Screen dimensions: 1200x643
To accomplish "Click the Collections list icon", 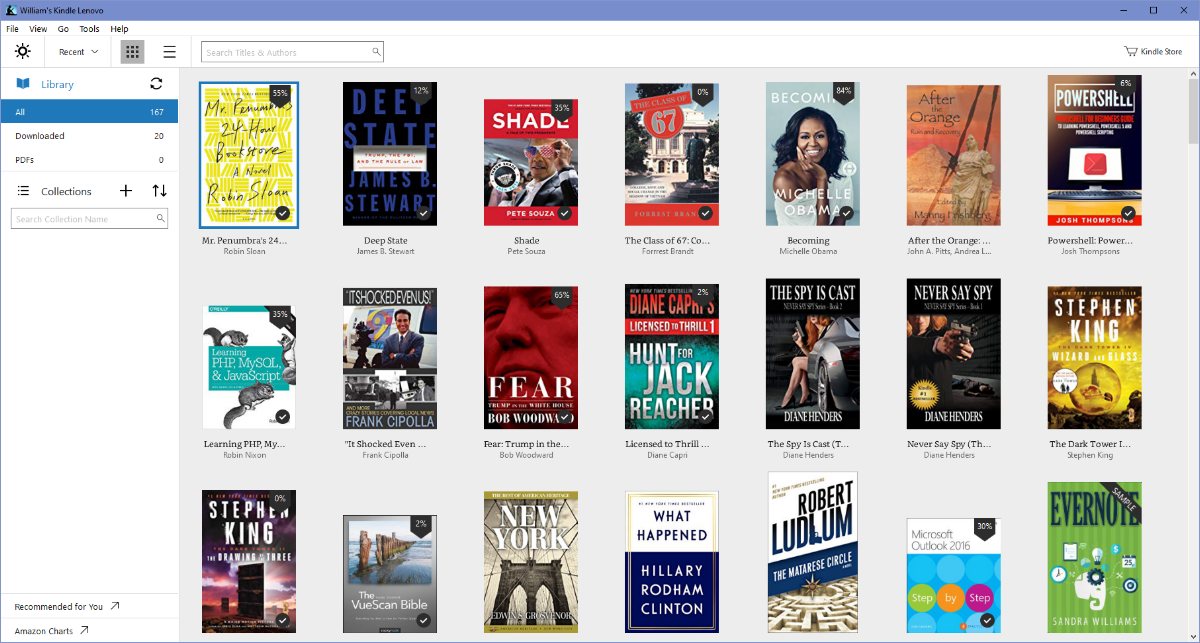I will coord(23,191).
